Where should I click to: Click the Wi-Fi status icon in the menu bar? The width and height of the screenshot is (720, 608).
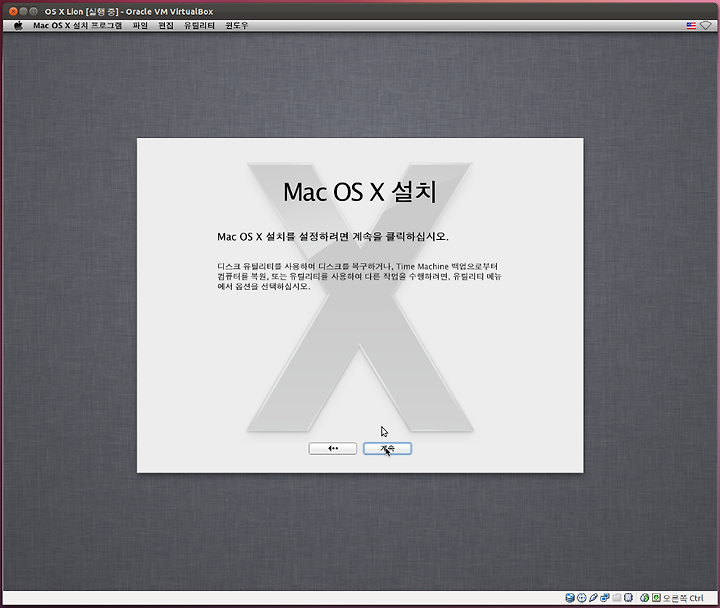point(706,26)
